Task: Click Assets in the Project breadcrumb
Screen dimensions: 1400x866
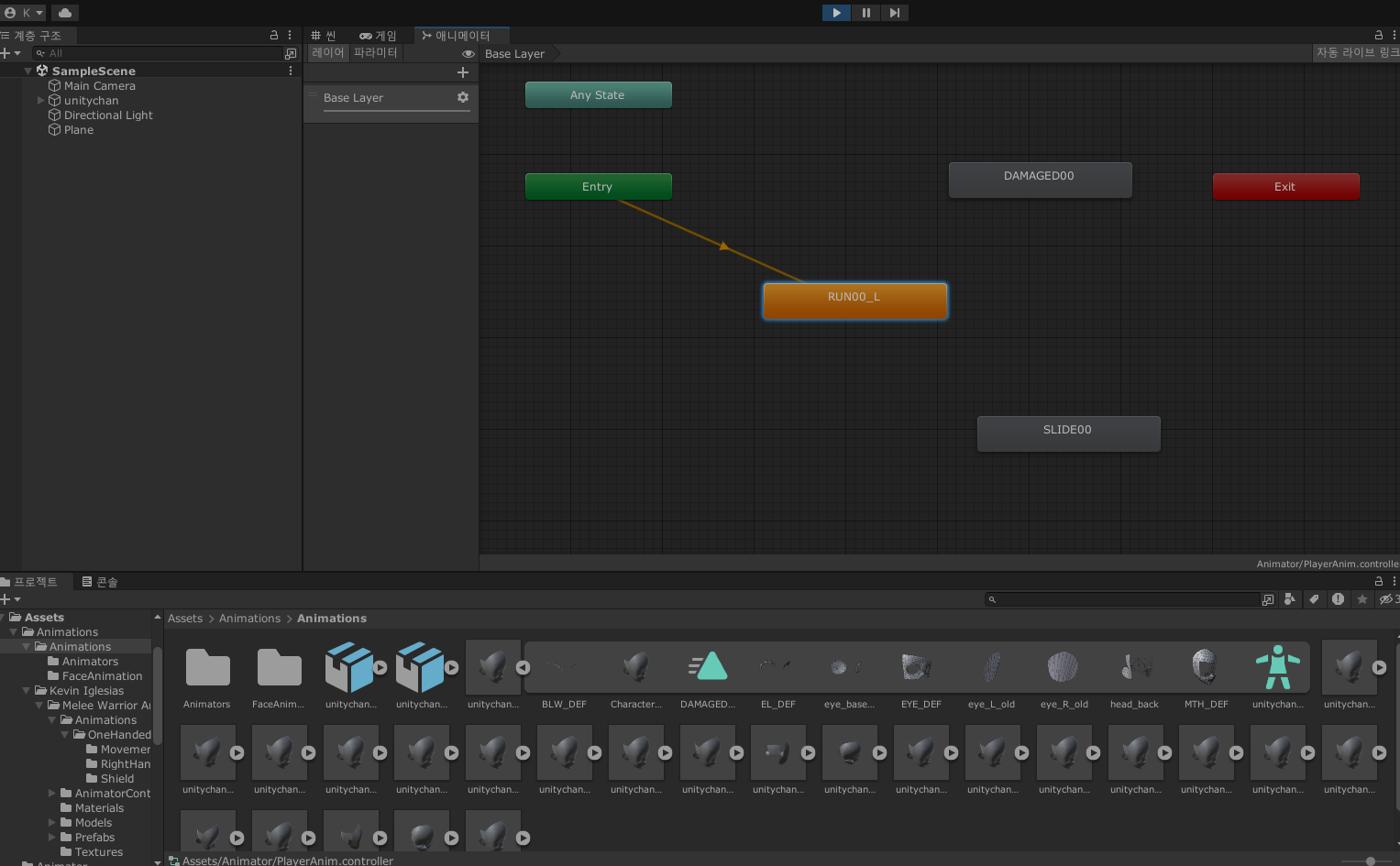Action: point(185,619)
